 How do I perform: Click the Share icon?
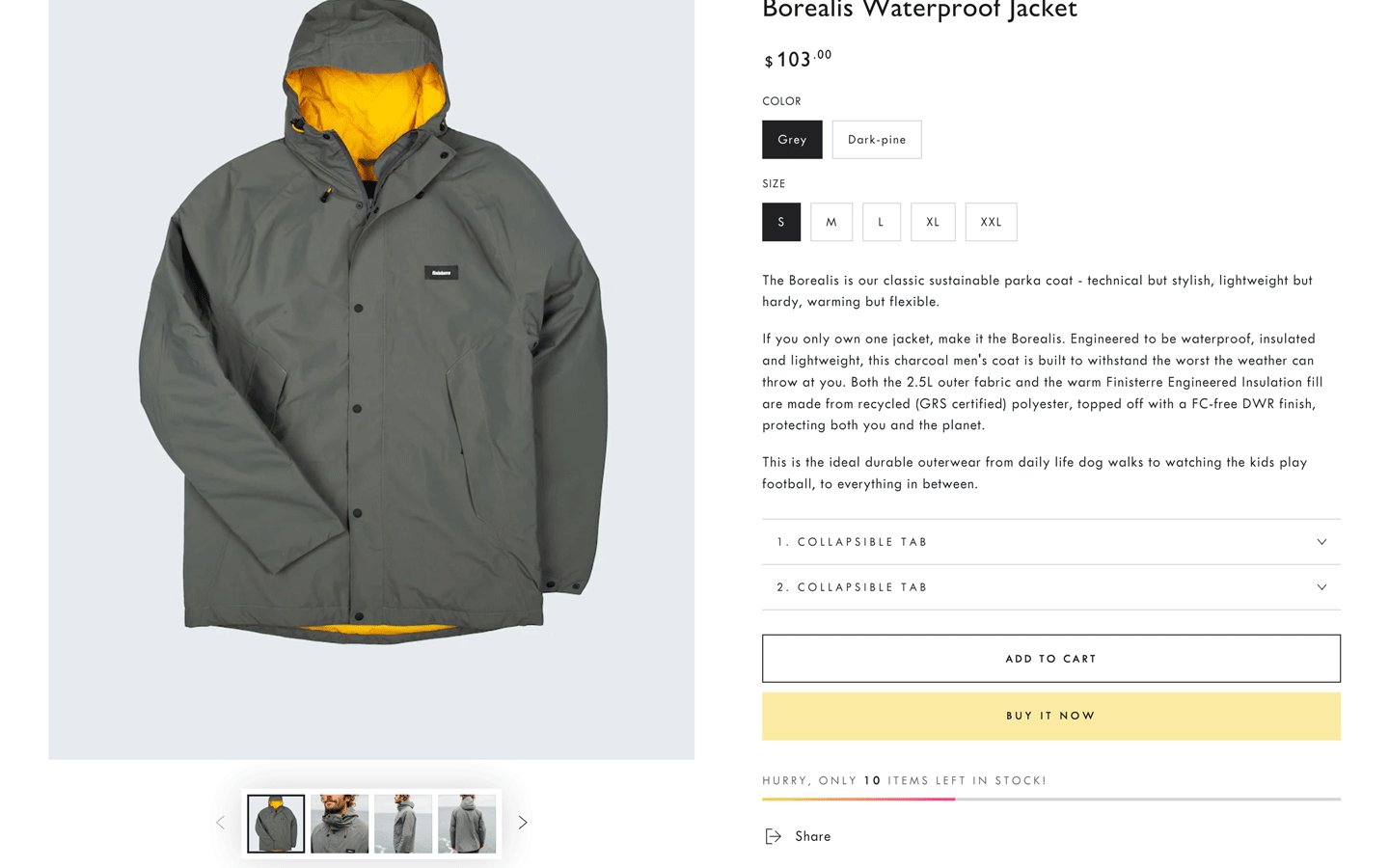coord(773,836)
